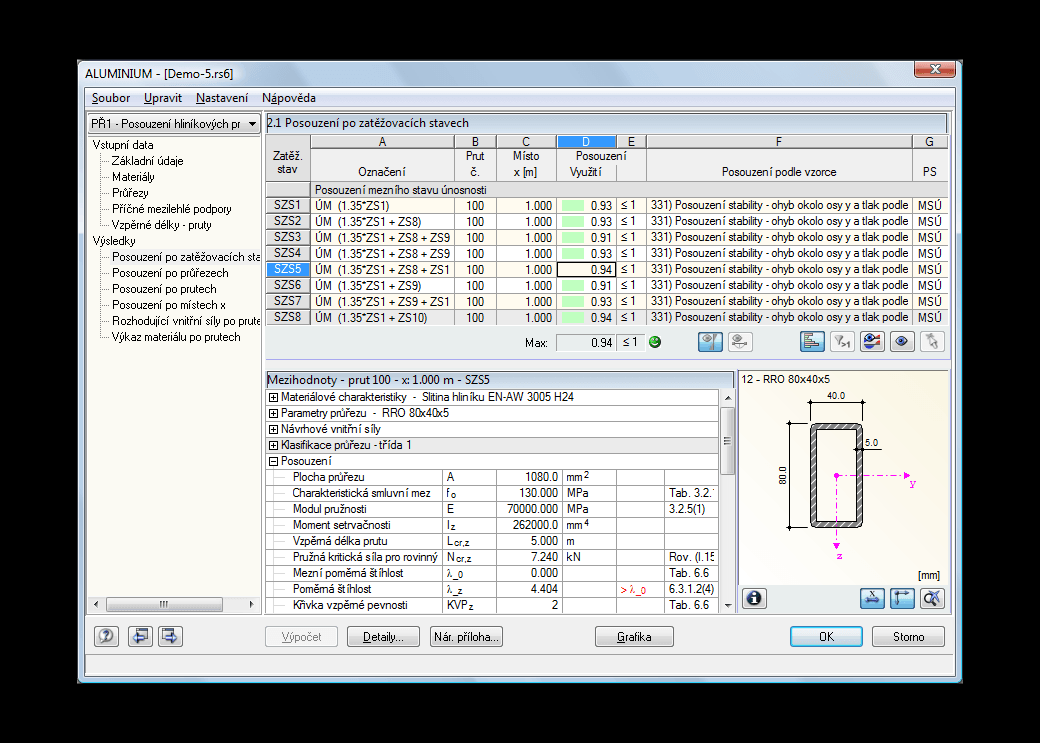Viewport: 1040px width, 743px height.
Task: Open the Nastavení menu
Action: 222,98
